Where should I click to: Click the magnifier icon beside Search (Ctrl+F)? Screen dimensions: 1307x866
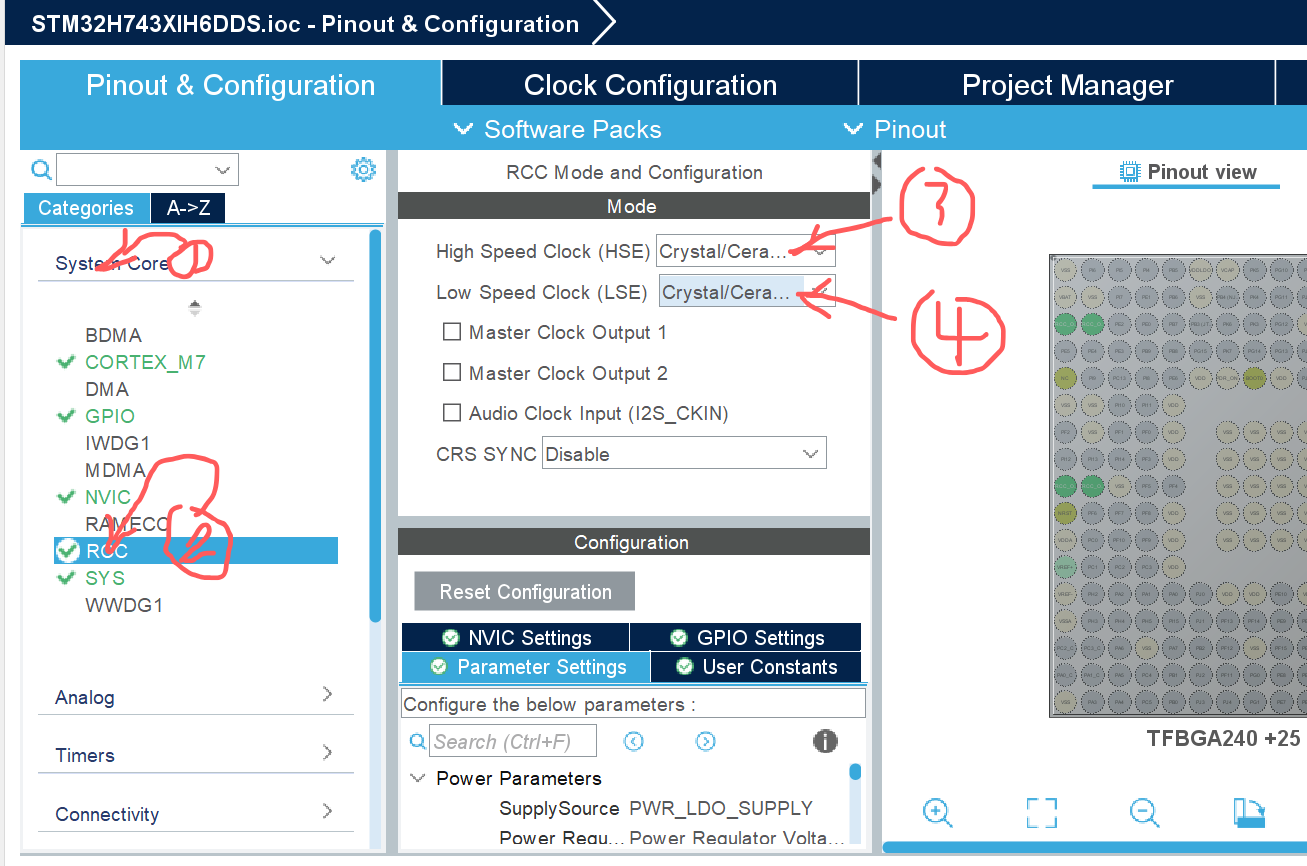(418, 742)
